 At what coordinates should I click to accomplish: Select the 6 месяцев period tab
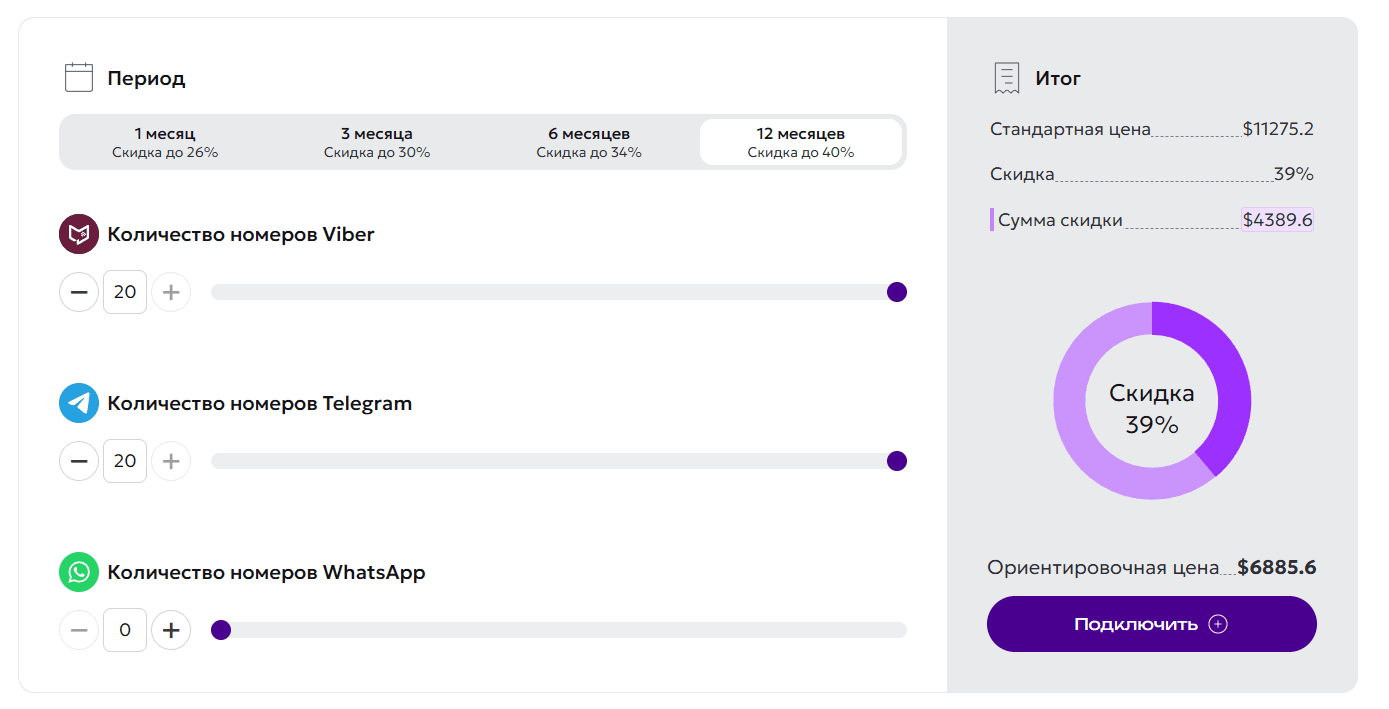[589, 142]
